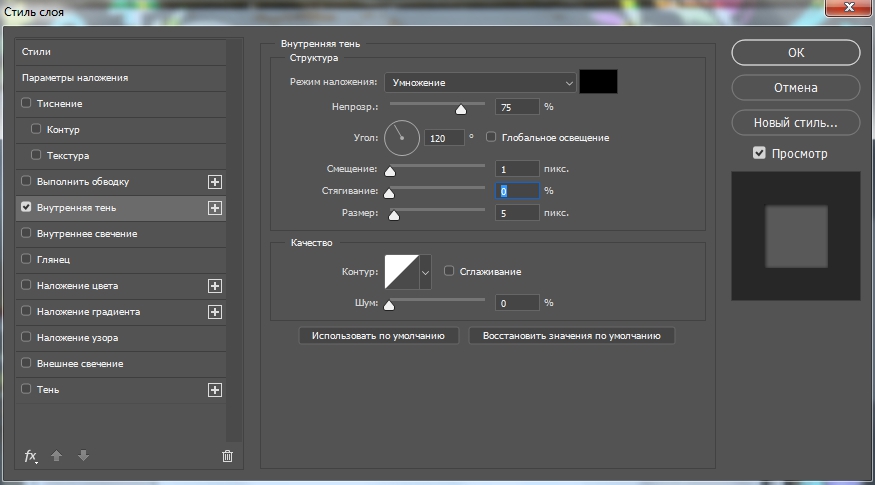The height and width of the screenshot is (485, 875).
Task: Open the Стили section
Action: tap(121, 51)
